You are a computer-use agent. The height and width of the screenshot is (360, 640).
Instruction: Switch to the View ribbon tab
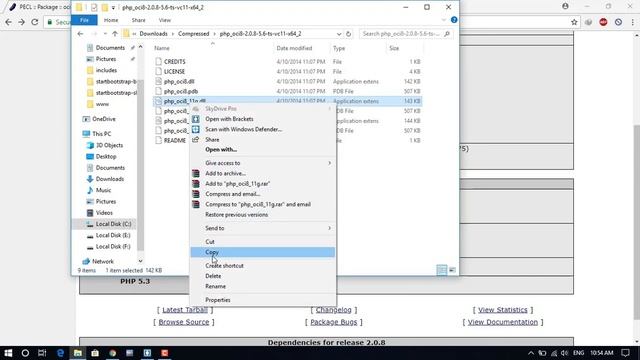point(164,20)
